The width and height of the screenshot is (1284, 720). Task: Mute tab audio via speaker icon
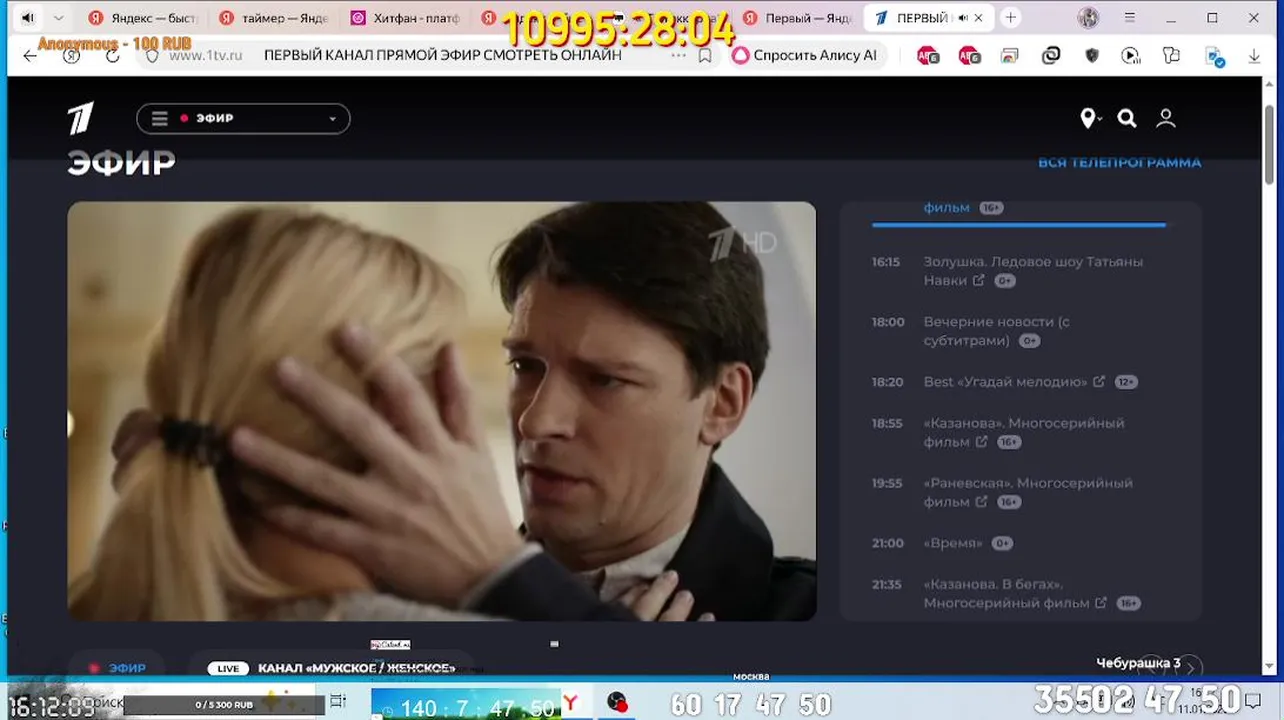tap(28, 18)
